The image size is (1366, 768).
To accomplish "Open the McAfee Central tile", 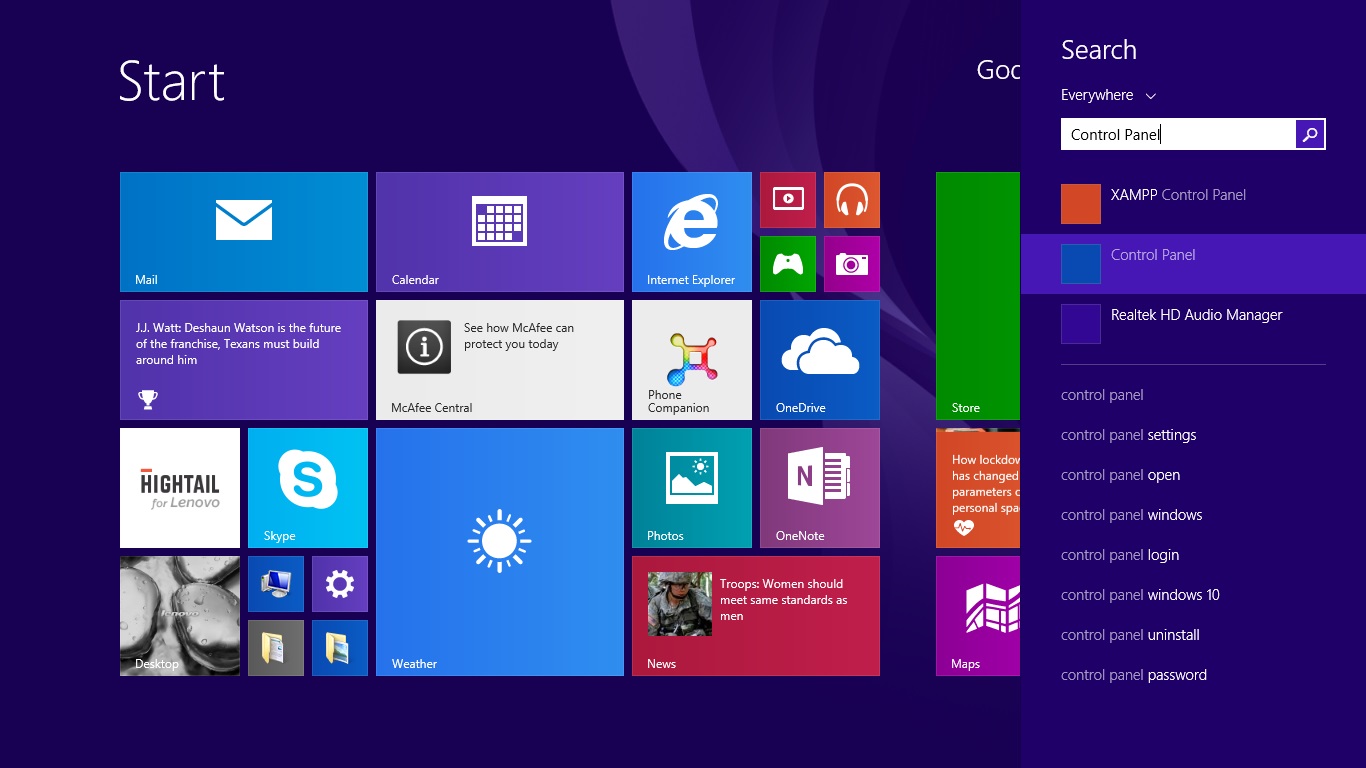I will tap(500, 360).
